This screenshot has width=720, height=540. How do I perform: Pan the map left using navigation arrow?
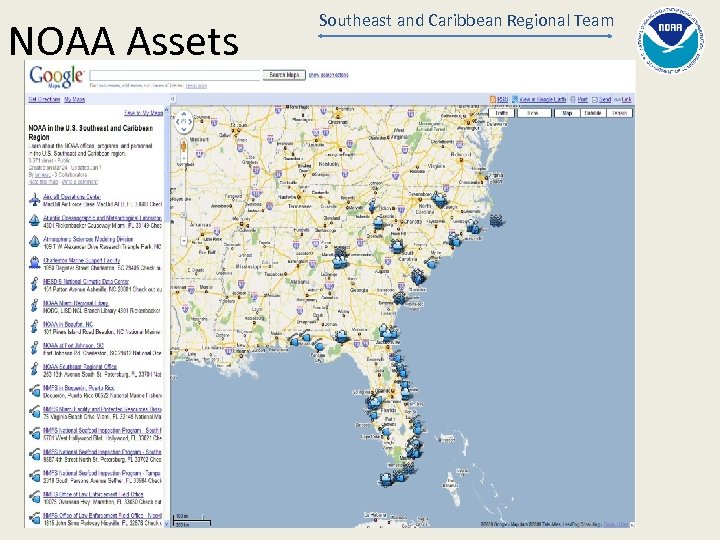(178, 122)
